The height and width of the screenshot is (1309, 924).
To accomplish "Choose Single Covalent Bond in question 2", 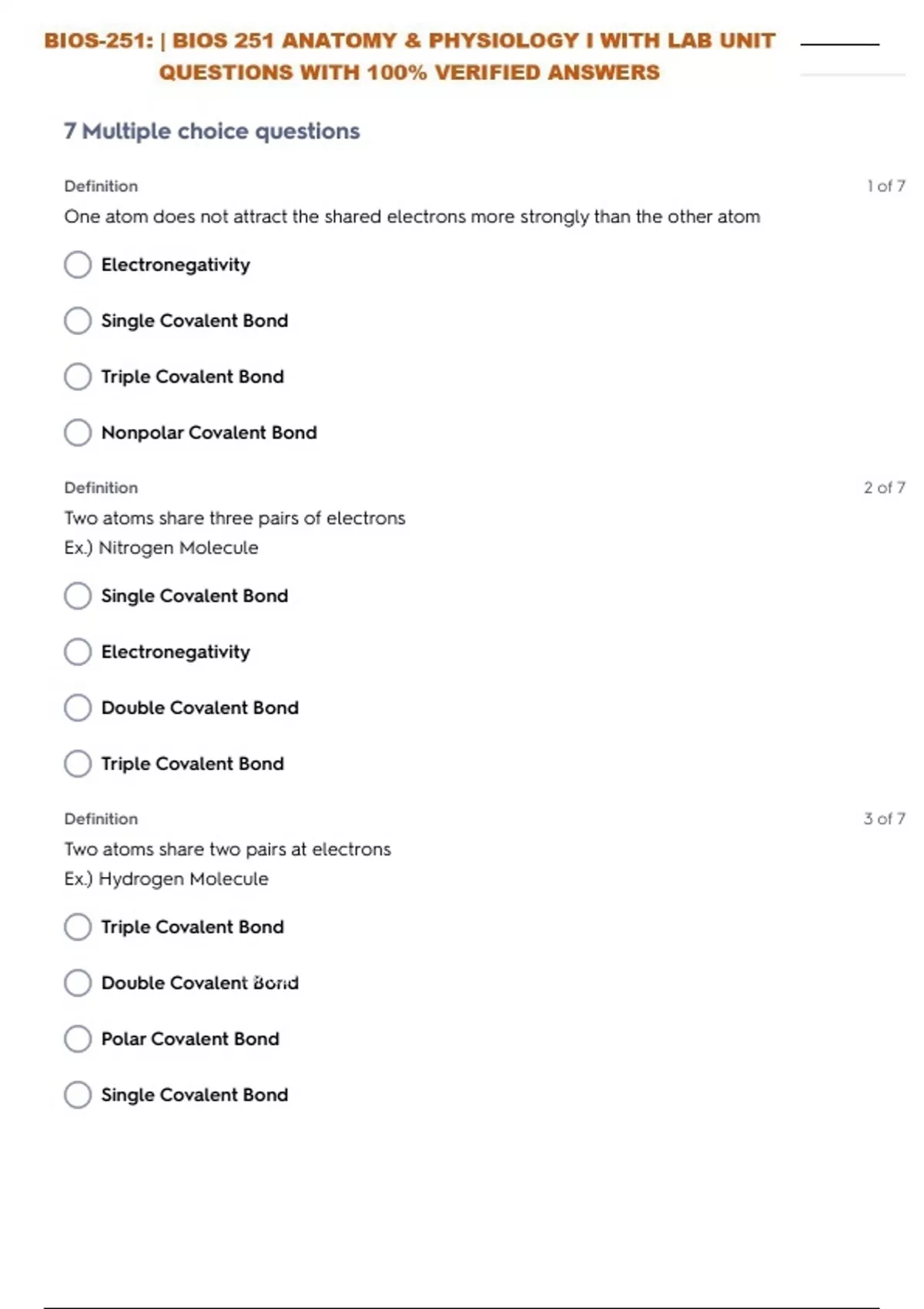I will click(x=78, y=596).
